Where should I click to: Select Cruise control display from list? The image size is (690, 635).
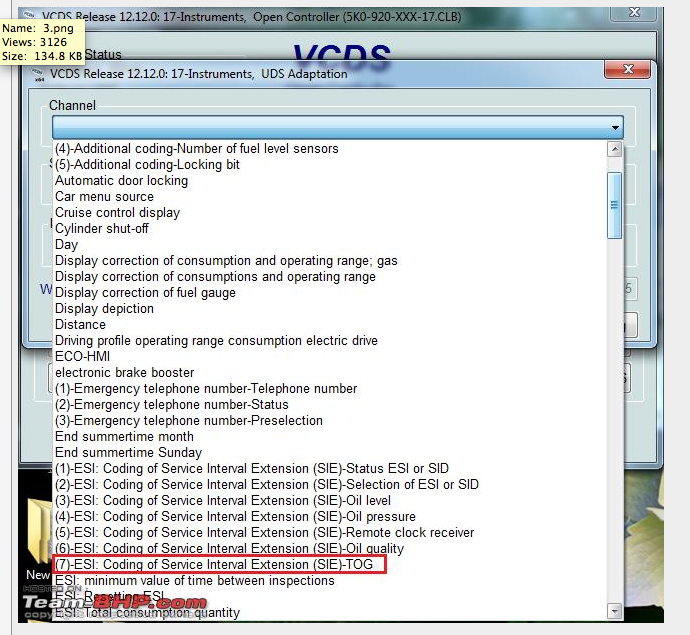117,213
